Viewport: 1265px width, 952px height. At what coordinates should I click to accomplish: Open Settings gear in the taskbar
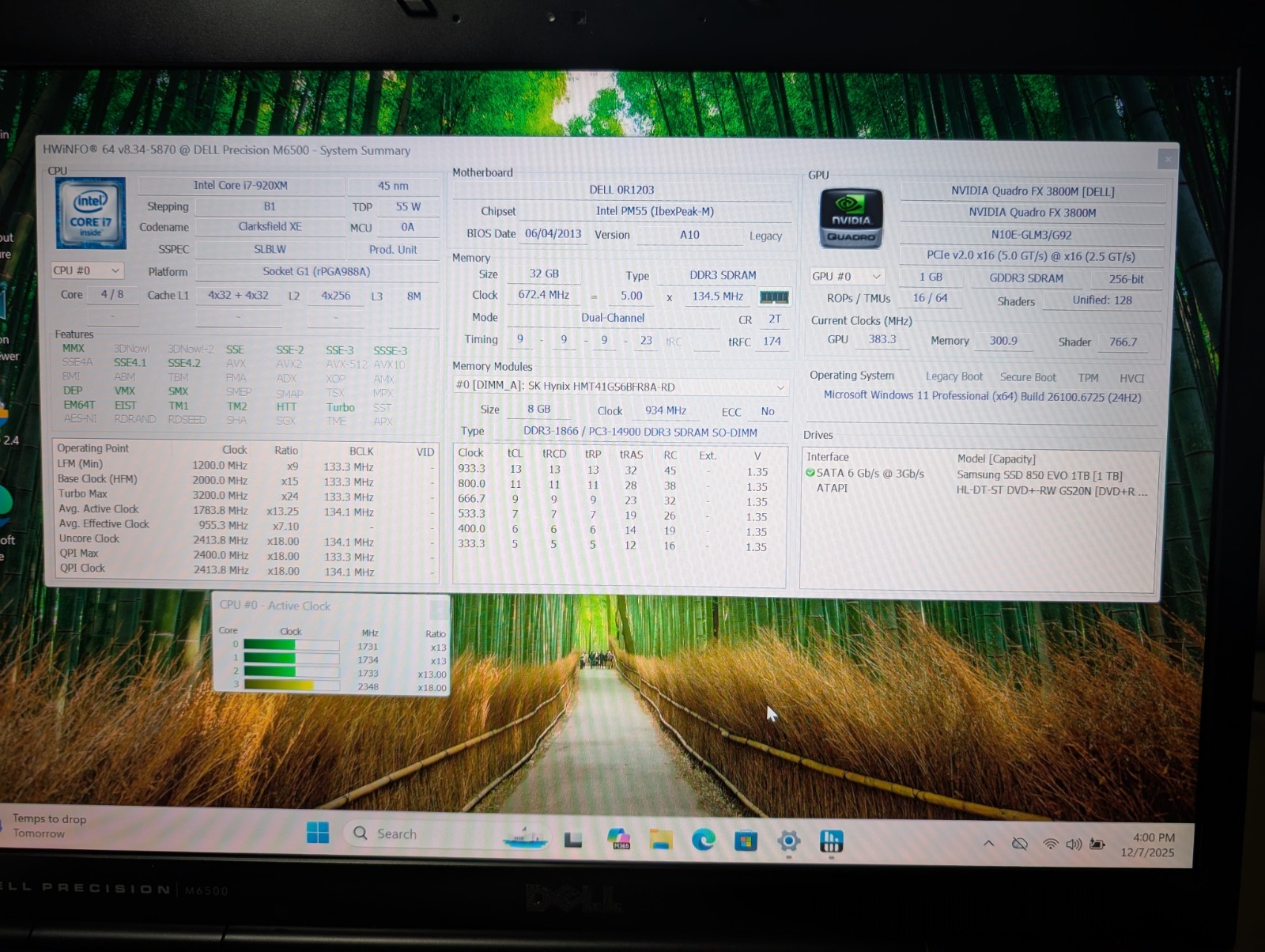[x=788, y=841]
